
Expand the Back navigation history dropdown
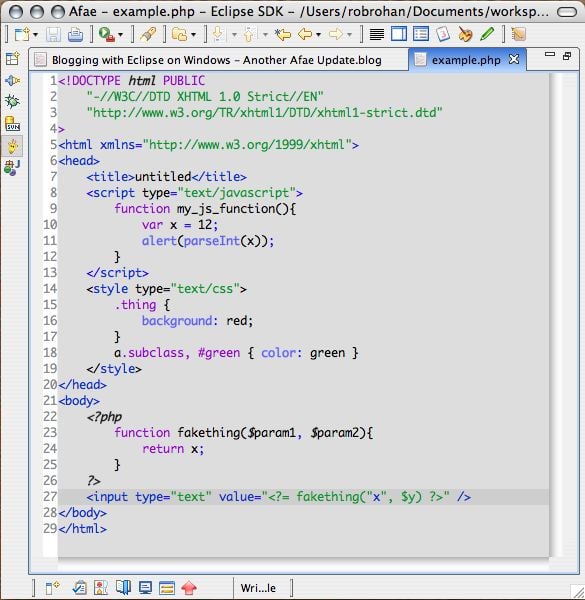(x=318, y=35)
